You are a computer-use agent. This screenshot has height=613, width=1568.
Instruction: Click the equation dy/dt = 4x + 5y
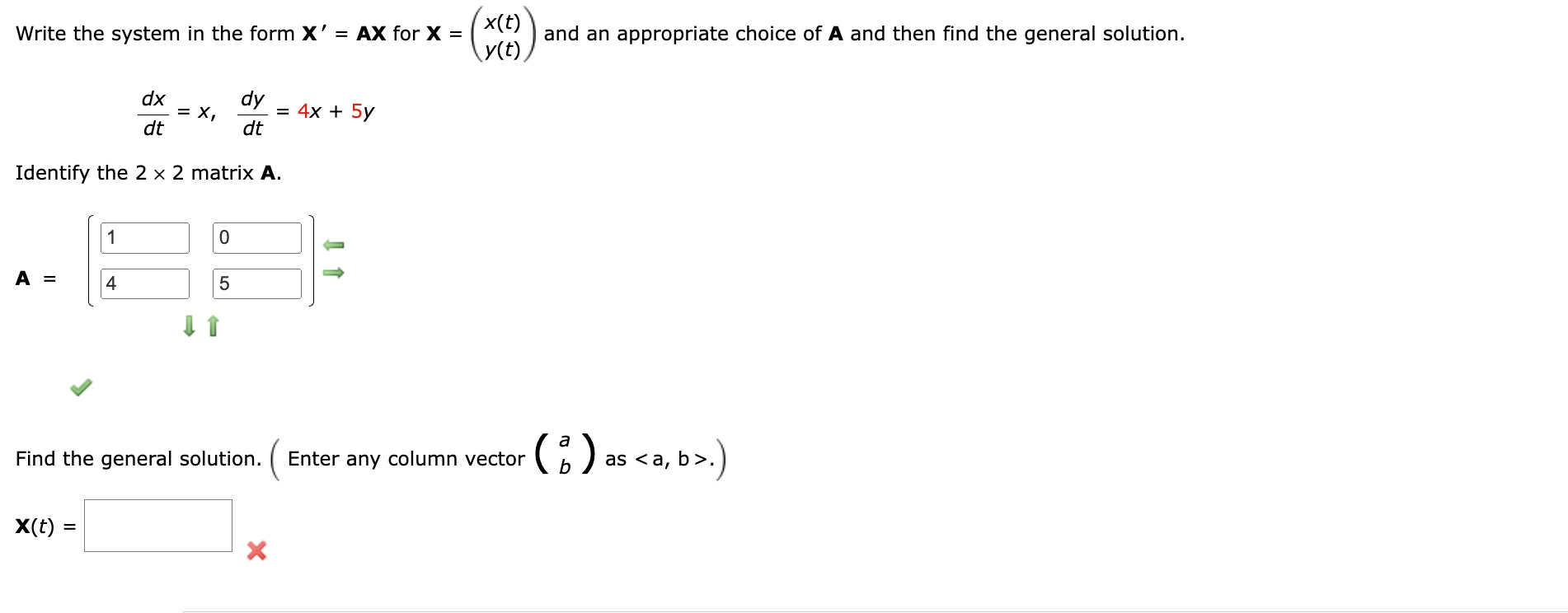click(305, 111)
